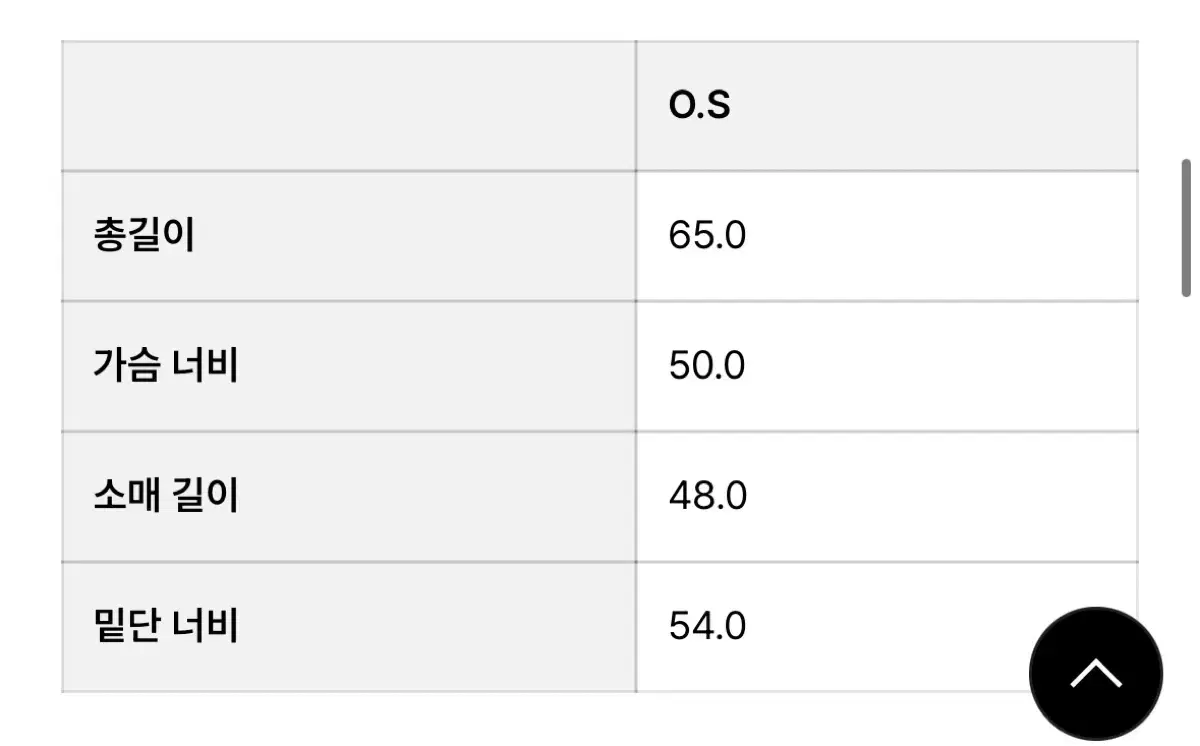The height and width of the screenshot is (746, 1200).
Task: Select the 총길이 row label
Action: click(144, 236)
